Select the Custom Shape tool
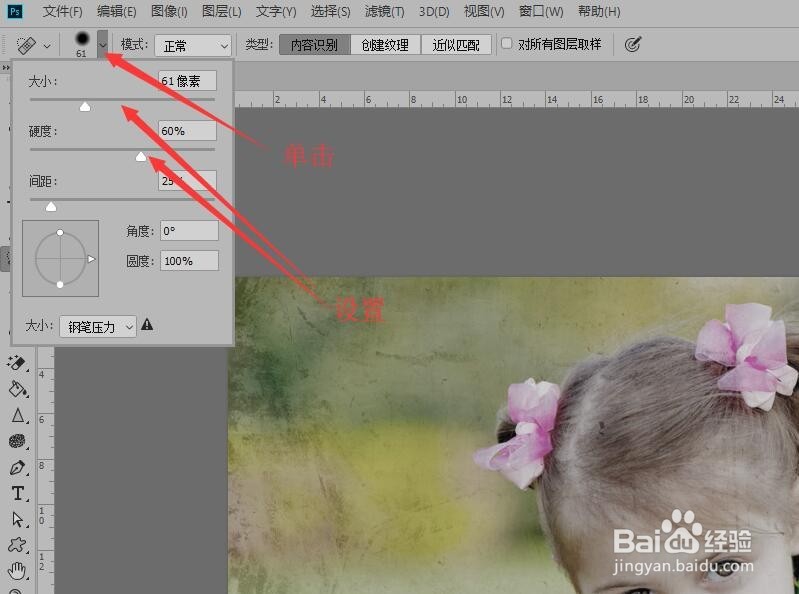This screenshot has height=594, width=799. 17,545
